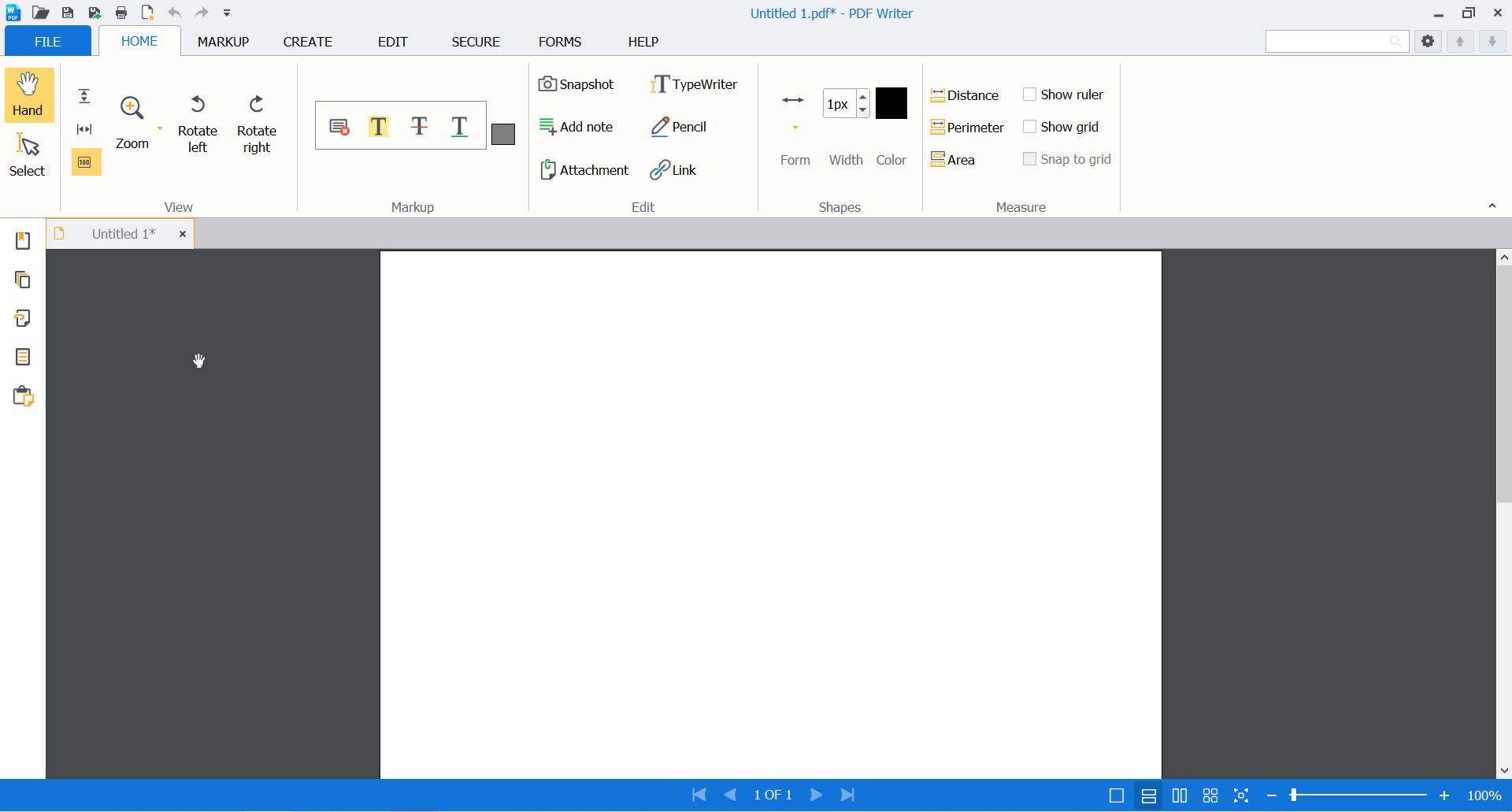Rotate the page right
The image size is (1512, 812).
point(257,124)
